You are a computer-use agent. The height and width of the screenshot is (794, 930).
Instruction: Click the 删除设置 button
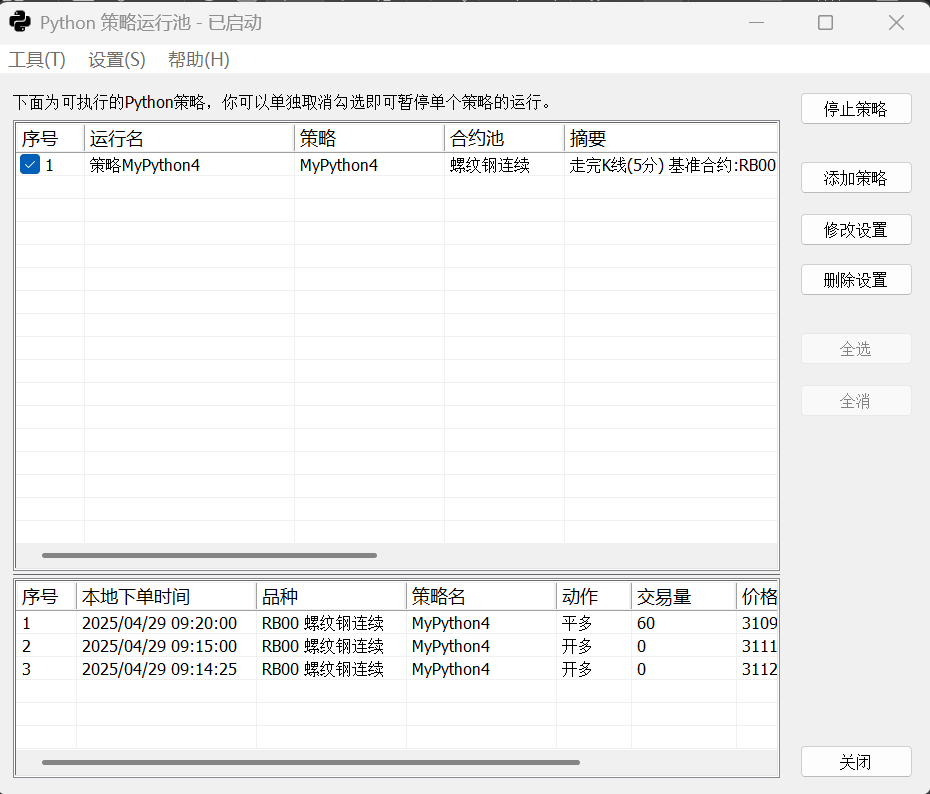click(x=855, y=280)
